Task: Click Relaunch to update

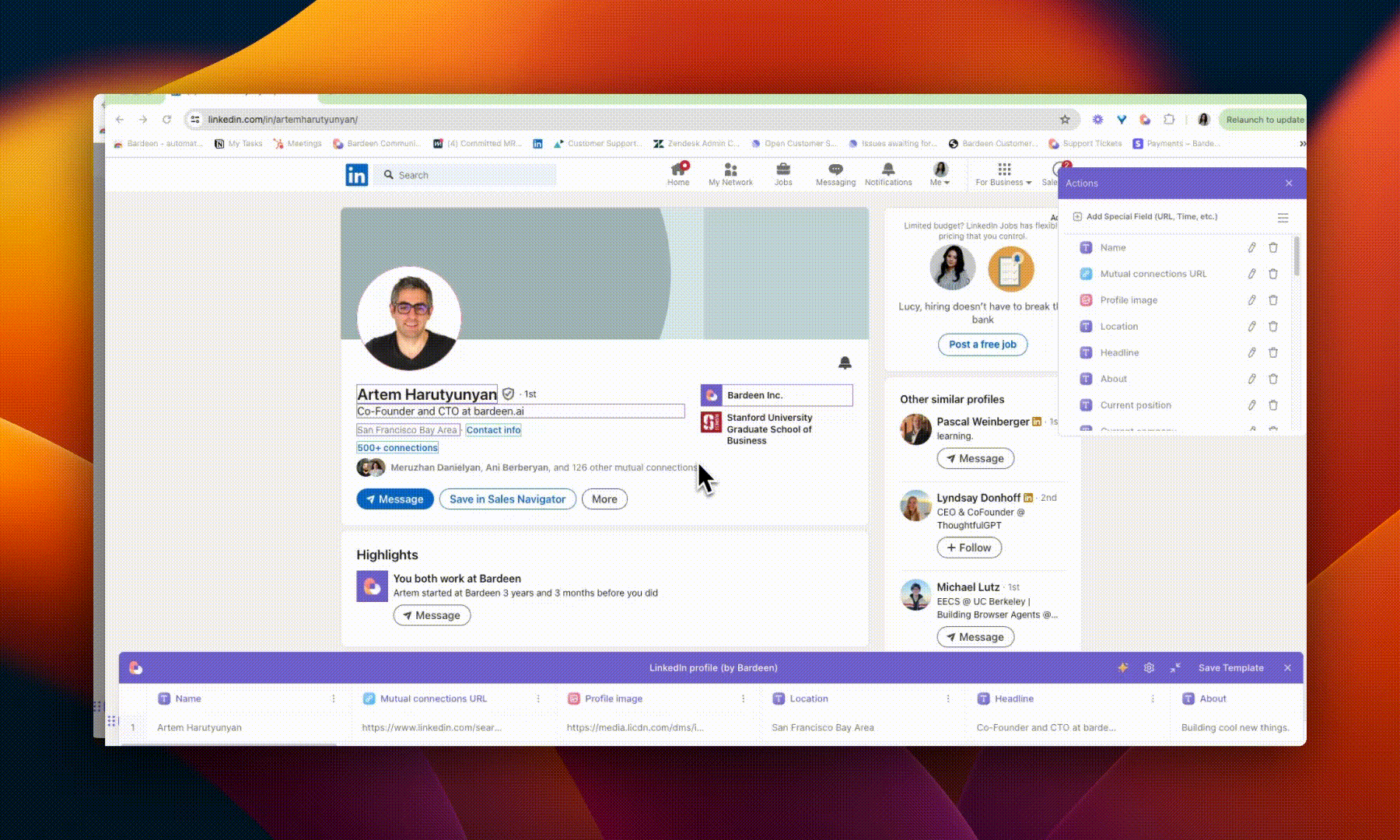Action: click(1265, 119)
